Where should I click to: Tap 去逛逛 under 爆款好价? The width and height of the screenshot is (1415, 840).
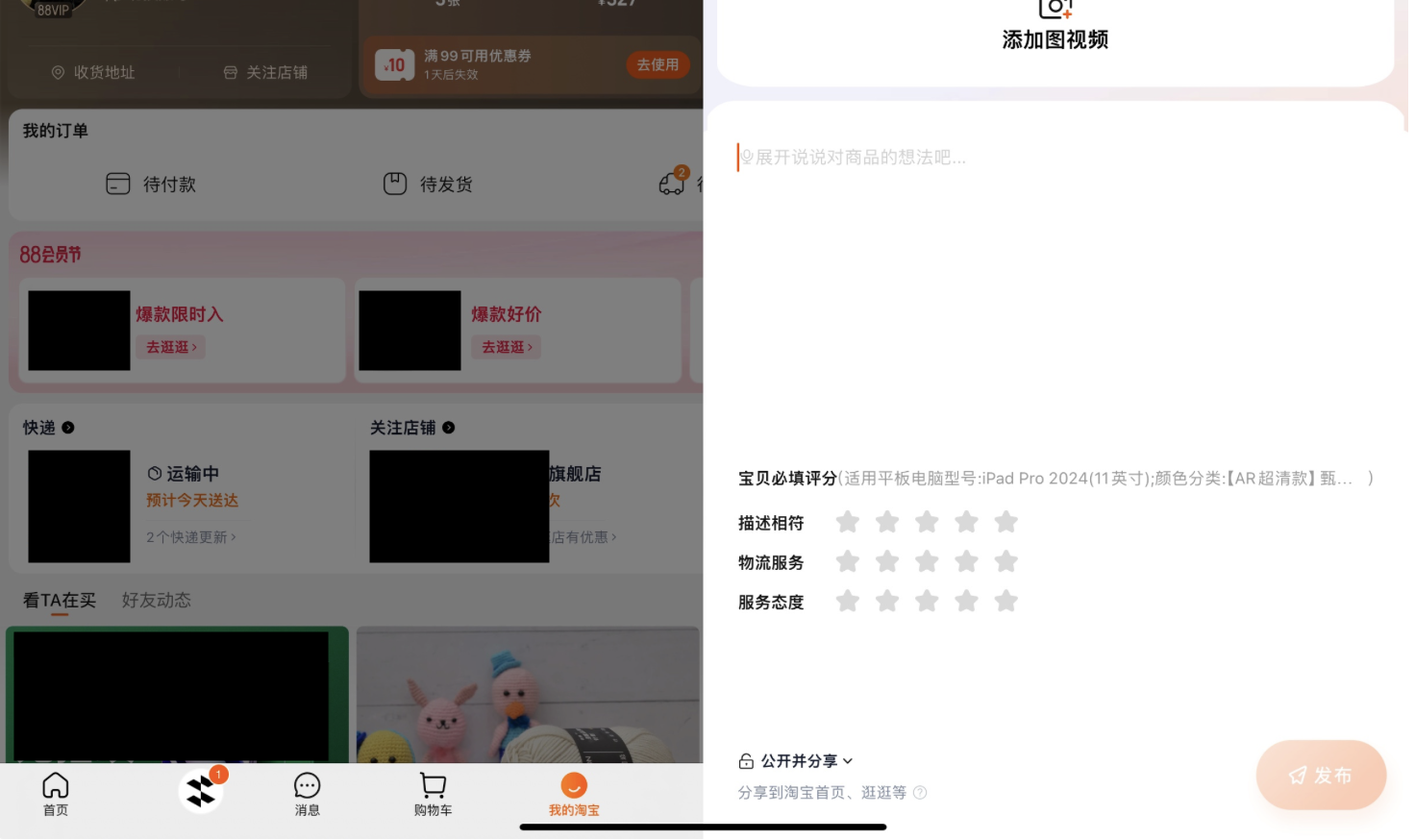pos(507,347)
